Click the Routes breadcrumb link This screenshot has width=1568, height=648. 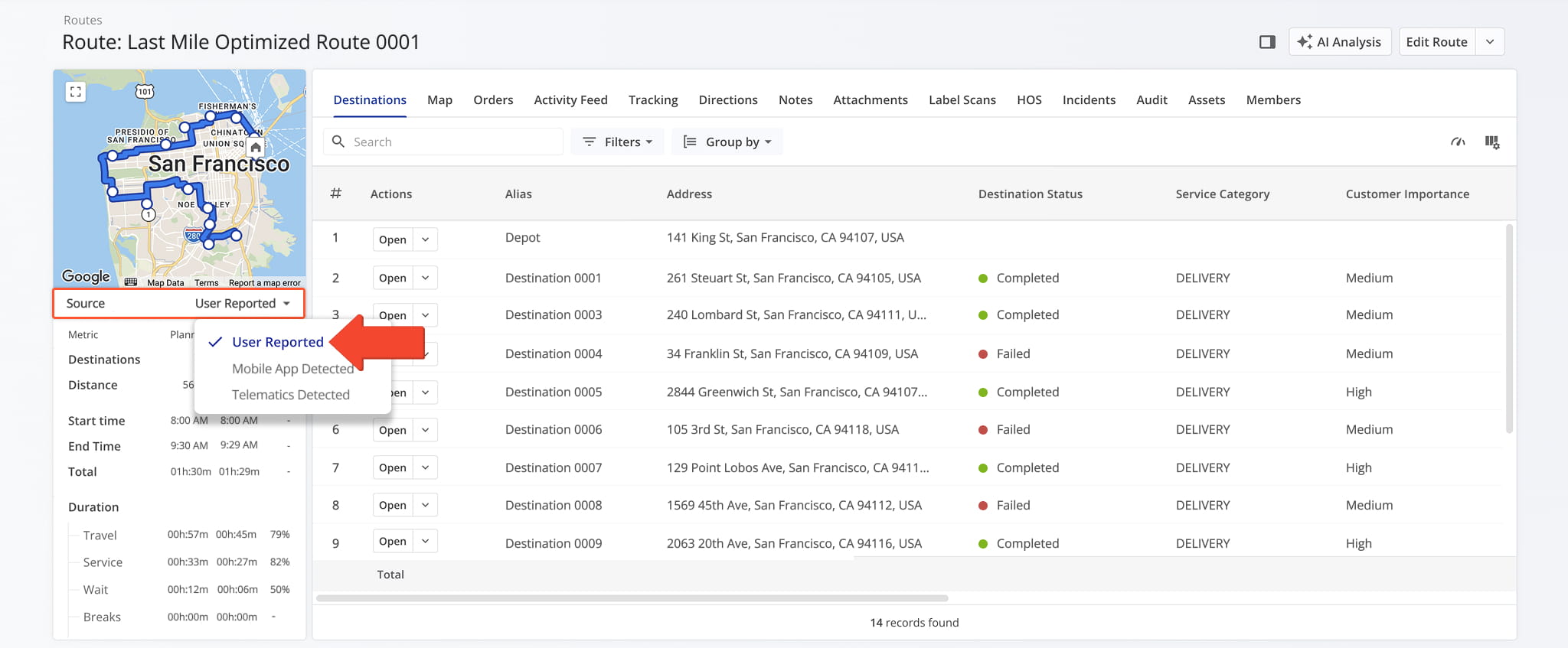coord(83,20)
